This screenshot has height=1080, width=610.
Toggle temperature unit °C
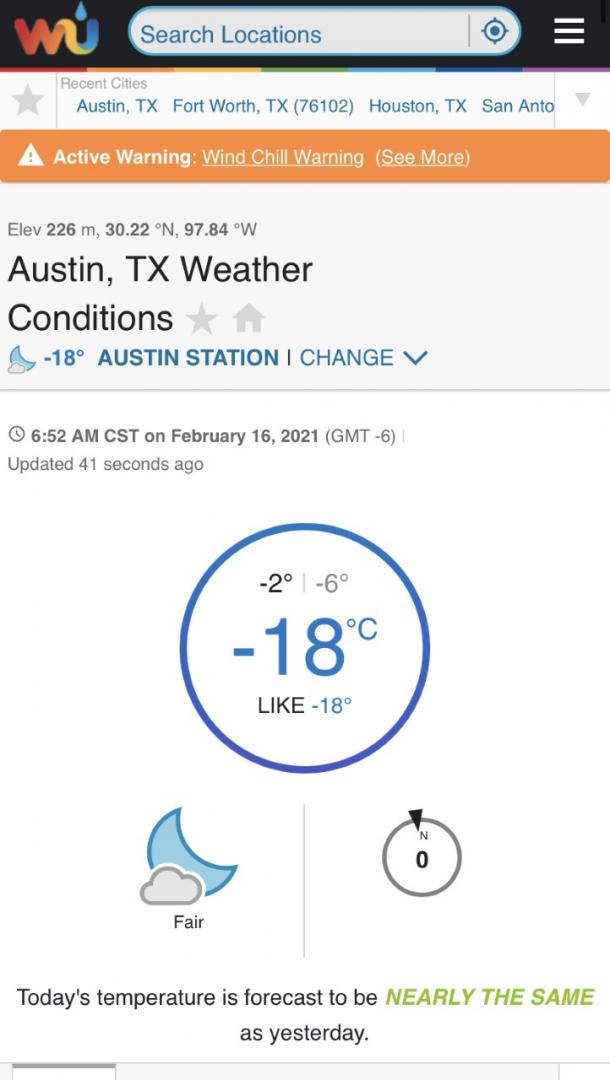pos(361,630)
